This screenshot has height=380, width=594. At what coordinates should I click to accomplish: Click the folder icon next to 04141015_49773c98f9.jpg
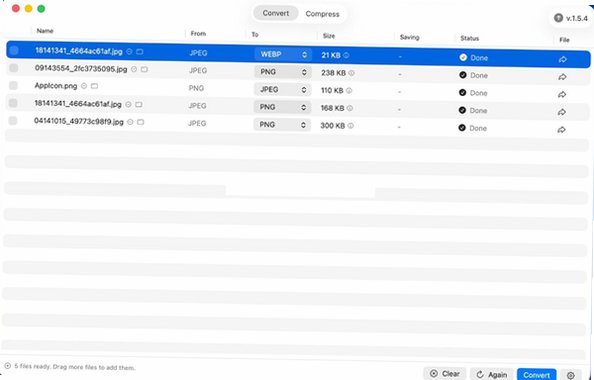[x=140, y=122]
